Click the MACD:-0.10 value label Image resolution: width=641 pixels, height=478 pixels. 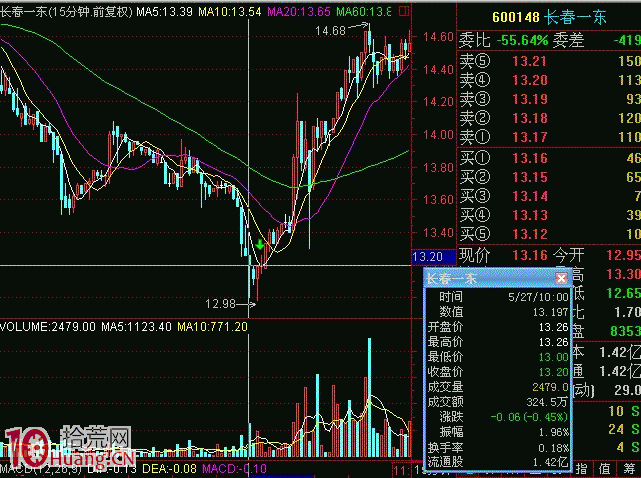tap(234, 469)
